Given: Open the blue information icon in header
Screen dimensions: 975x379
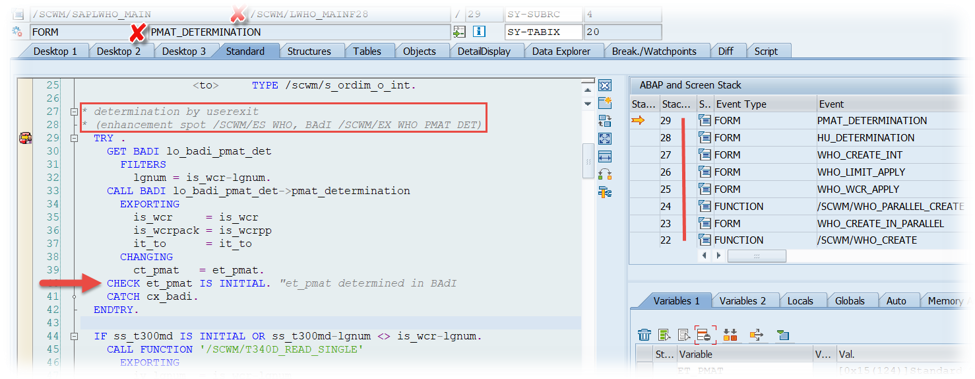Looking at the screenshot, I should (x=479, y=32).
